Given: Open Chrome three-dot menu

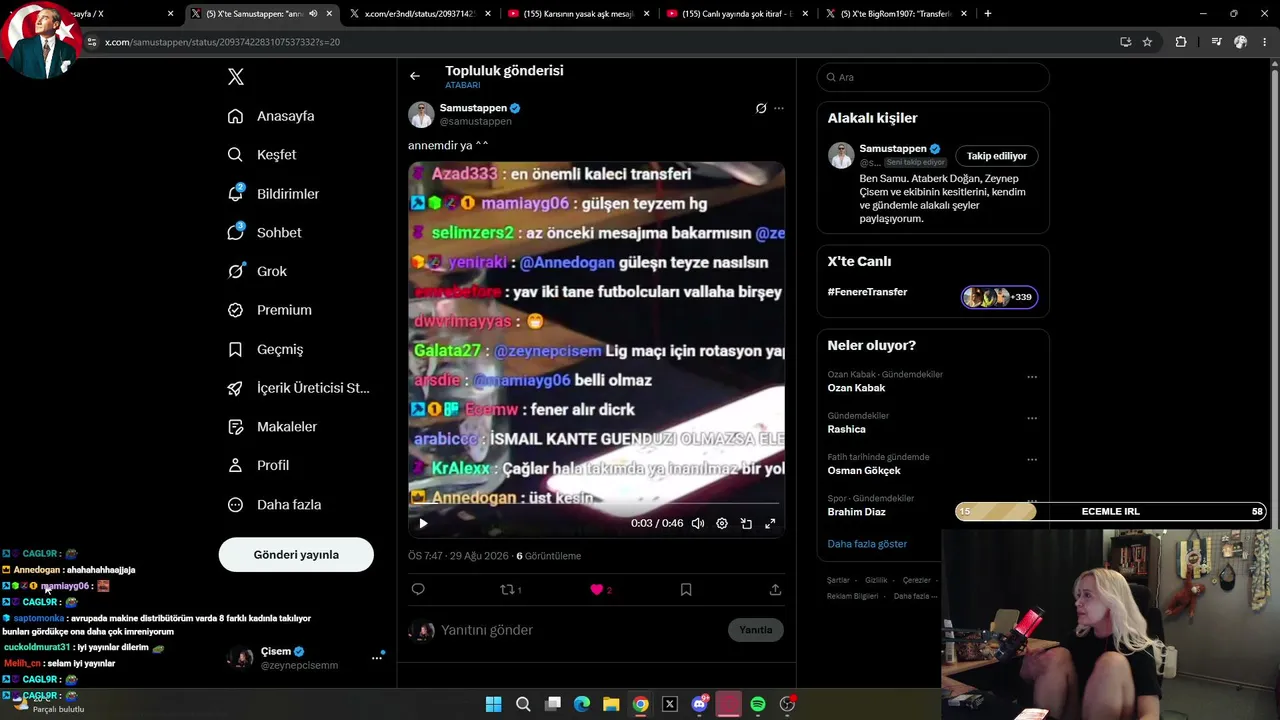Looking at the screenshot, I should tap(1265, 42).
